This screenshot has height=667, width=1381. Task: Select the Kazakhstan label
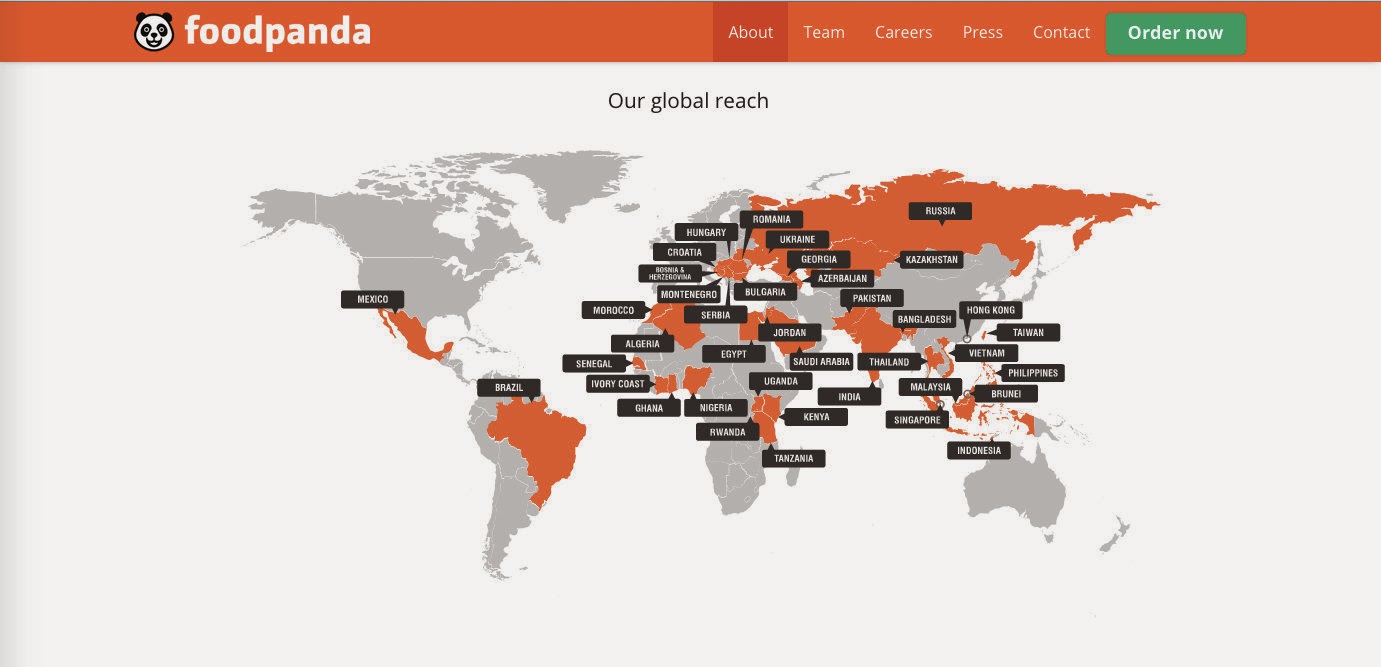click(x=930, y=258)
